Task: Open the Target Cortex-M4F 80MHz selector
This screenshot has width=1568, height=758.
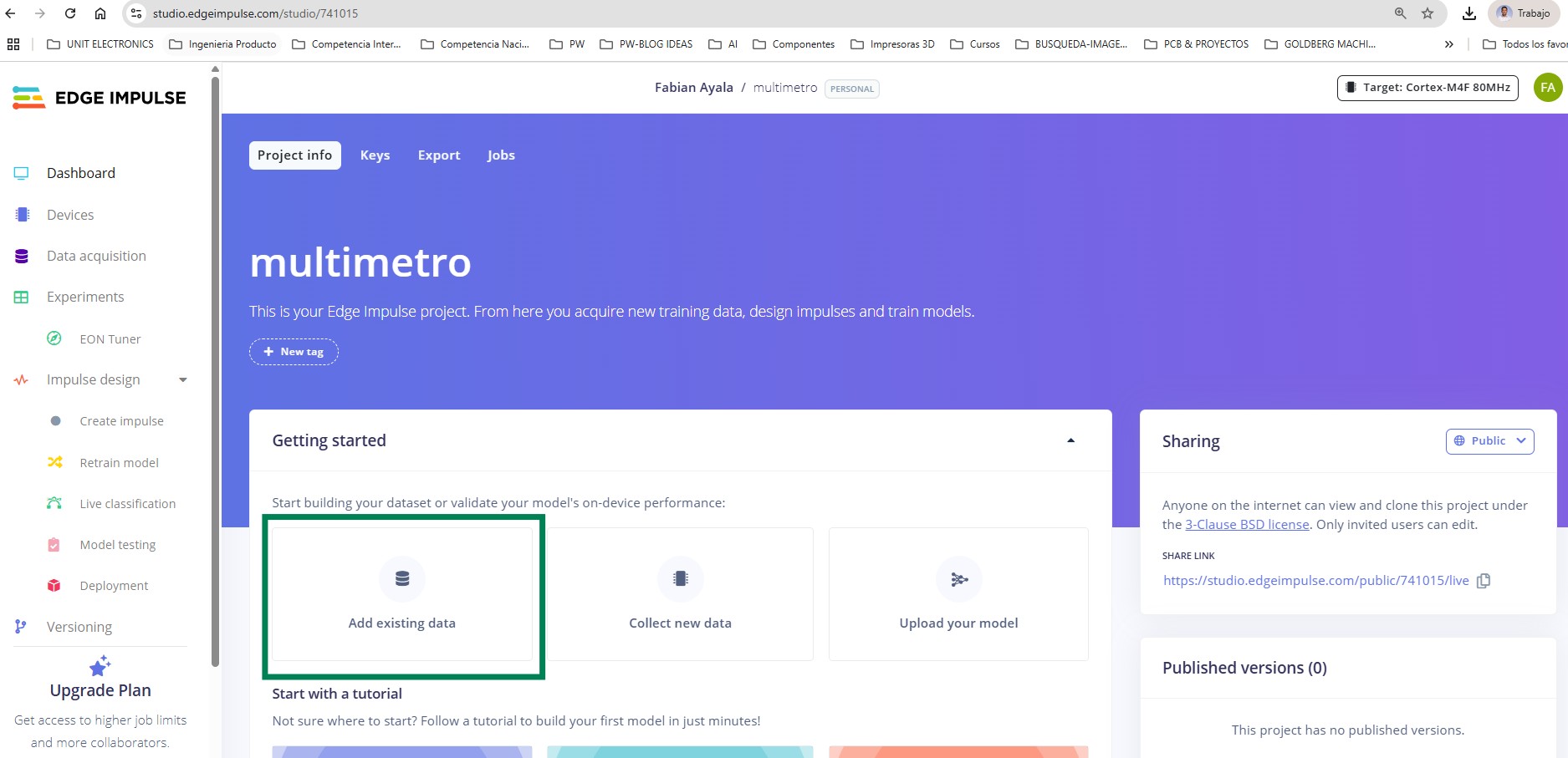Action: click(x=1428, y=88)
